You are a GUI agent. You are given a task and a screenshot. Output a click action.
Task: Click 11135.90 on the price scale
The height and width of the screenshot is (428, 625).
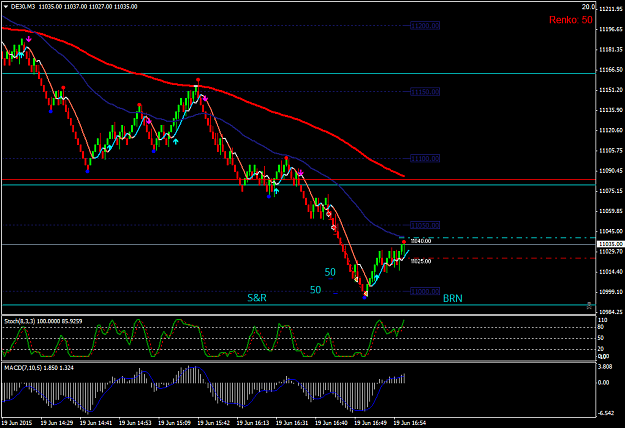tap(611, 110)
